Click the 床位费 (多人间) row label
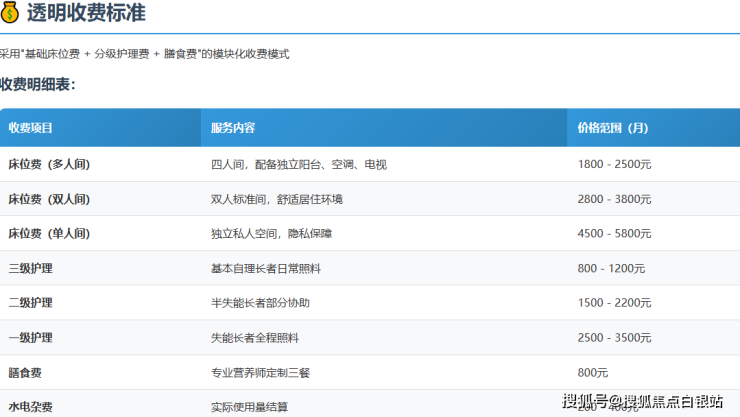Viewport: 740px width, 417px height. 49,164
